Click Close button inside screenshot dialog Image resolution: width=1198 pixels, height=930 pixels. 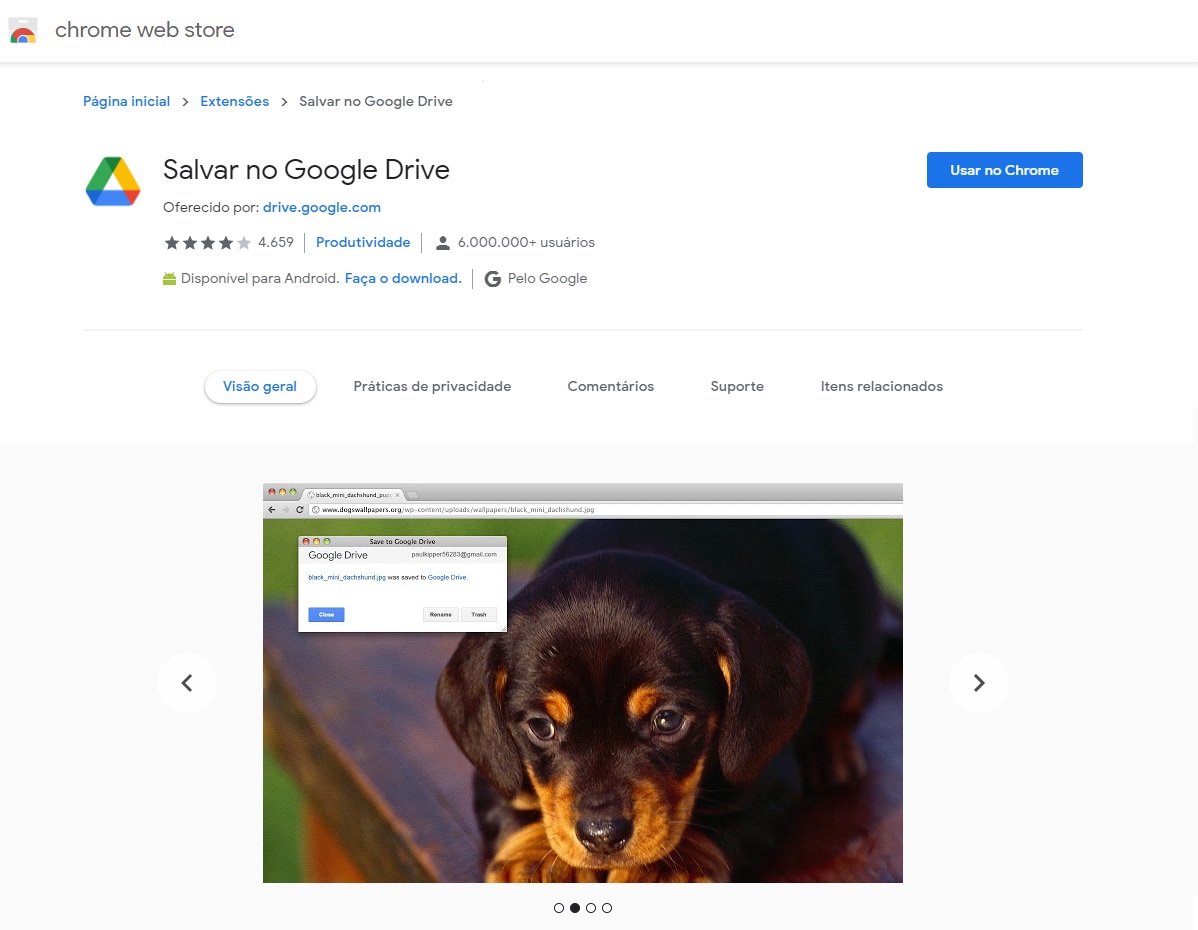326,614
